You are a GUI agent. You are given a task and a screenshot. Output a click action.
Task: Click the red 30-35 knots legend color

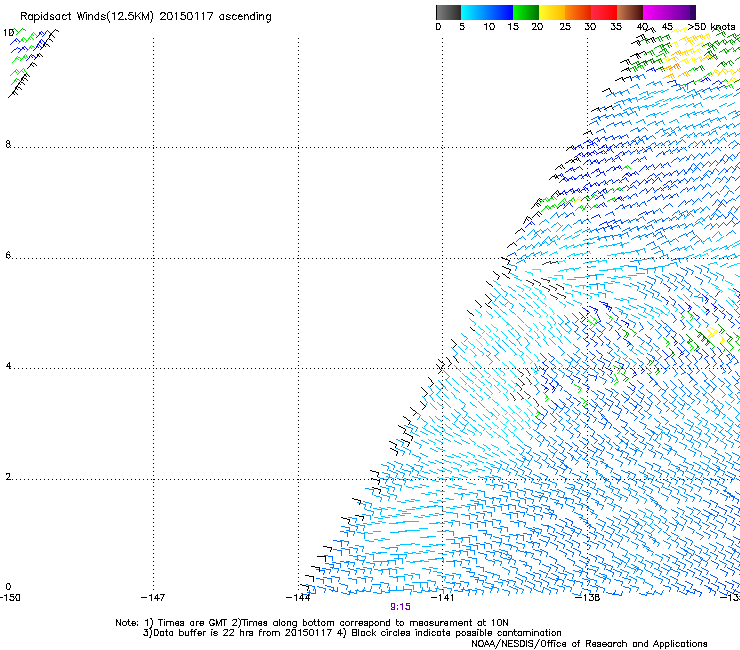tap(604, 12)
